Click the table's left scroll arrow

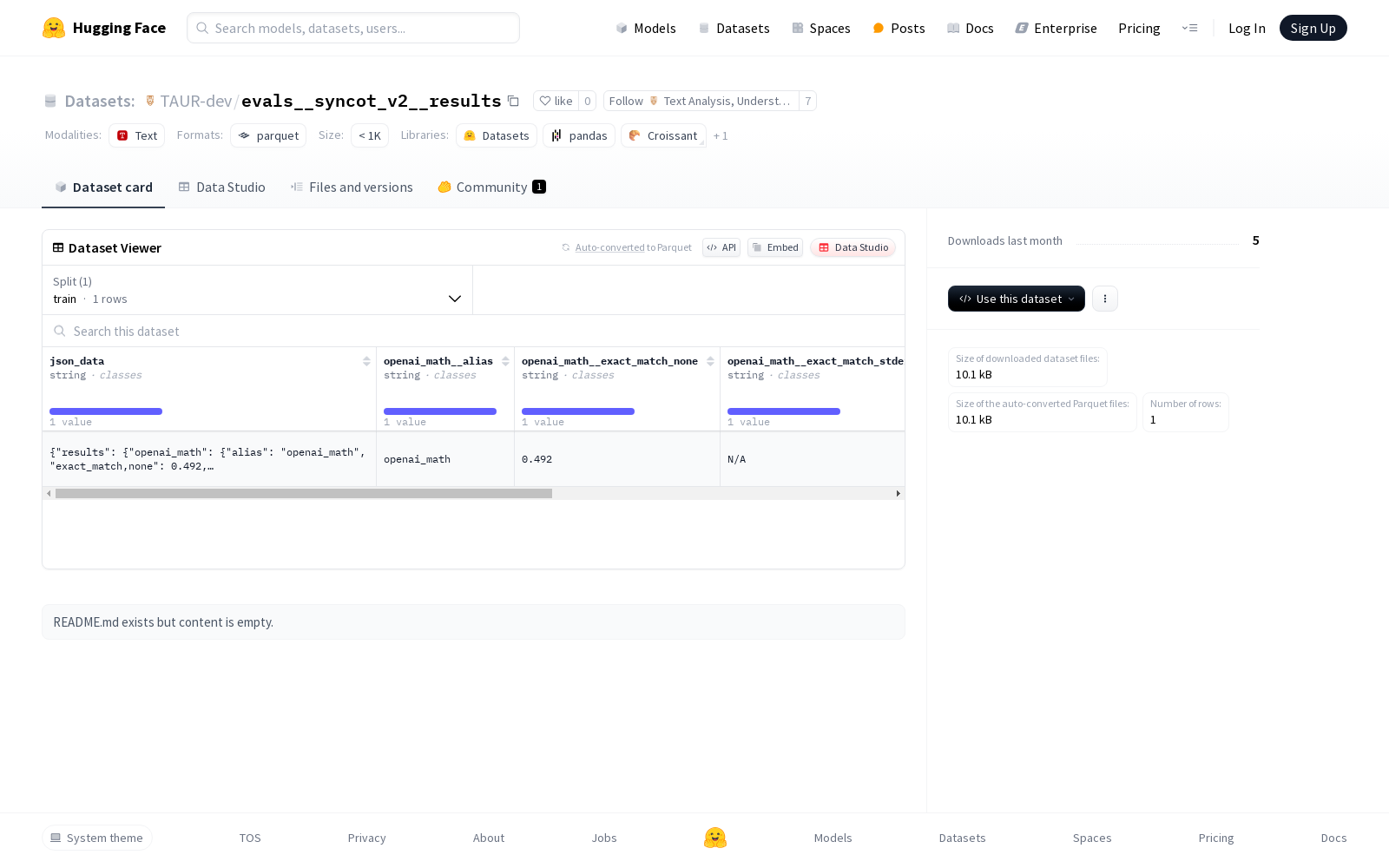pos(49,493)
